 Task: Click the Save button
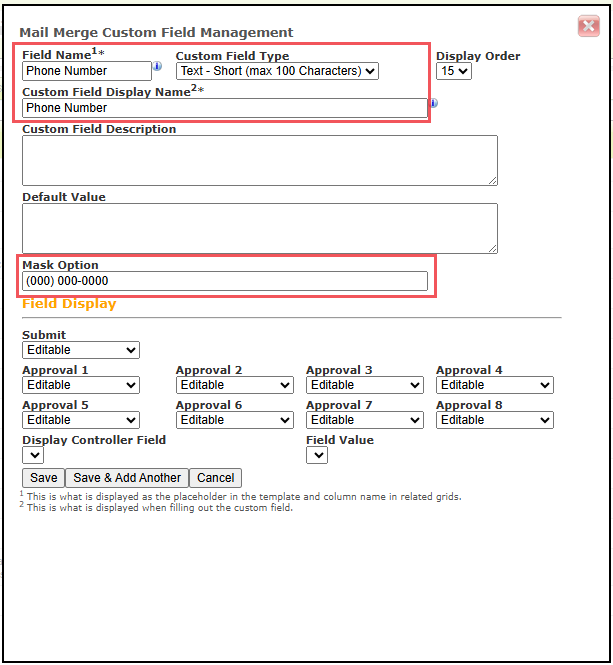(43, 478)
